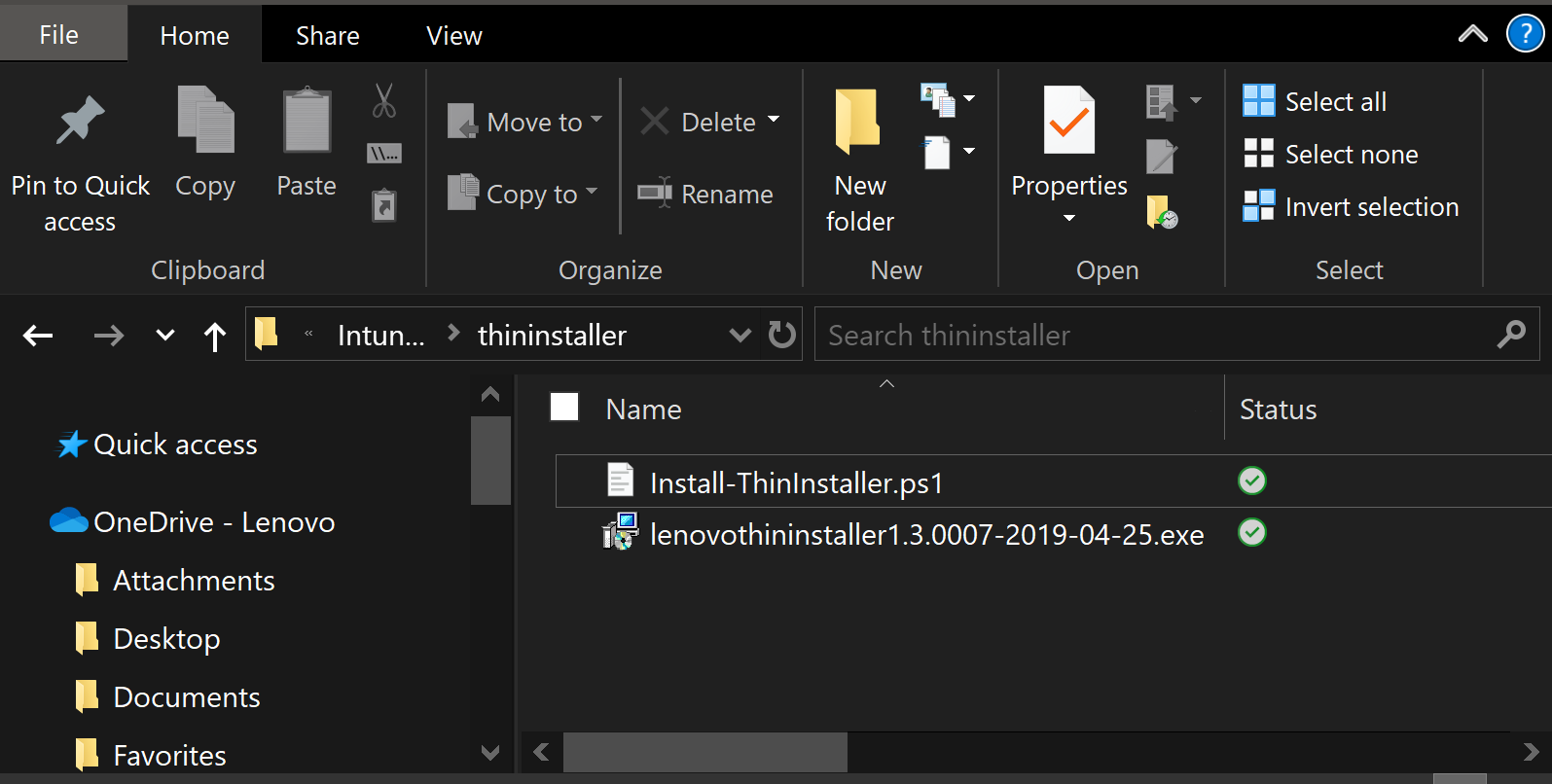Click the Cut scissors icon
The image size is (1552, 784).
click(x=384, y=100)
